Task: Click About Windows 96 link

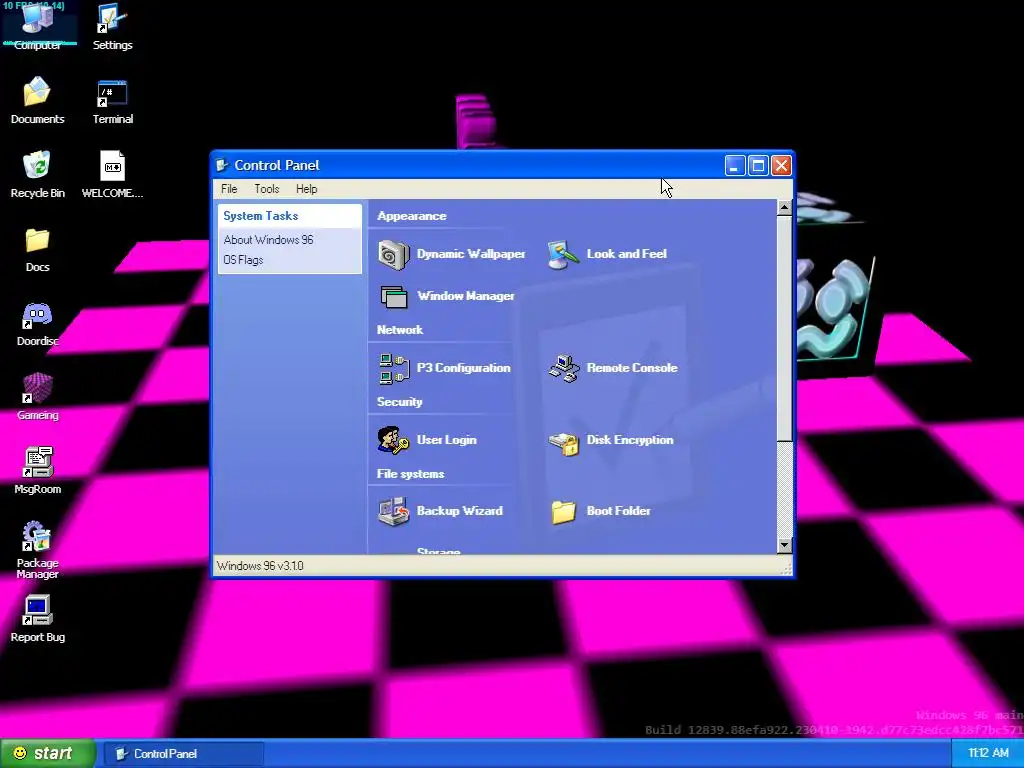Action: click(268, 240)
